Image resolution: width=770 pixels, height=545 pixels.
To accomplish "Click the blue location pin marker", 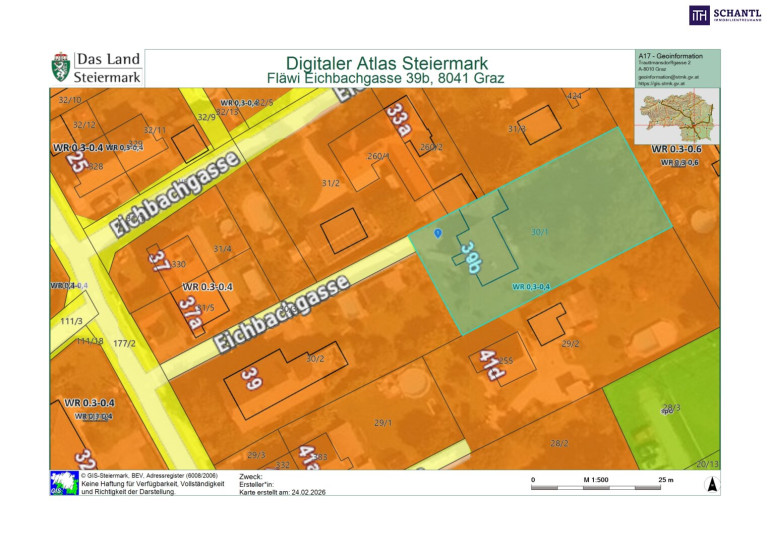I will [x=438, y=233].
